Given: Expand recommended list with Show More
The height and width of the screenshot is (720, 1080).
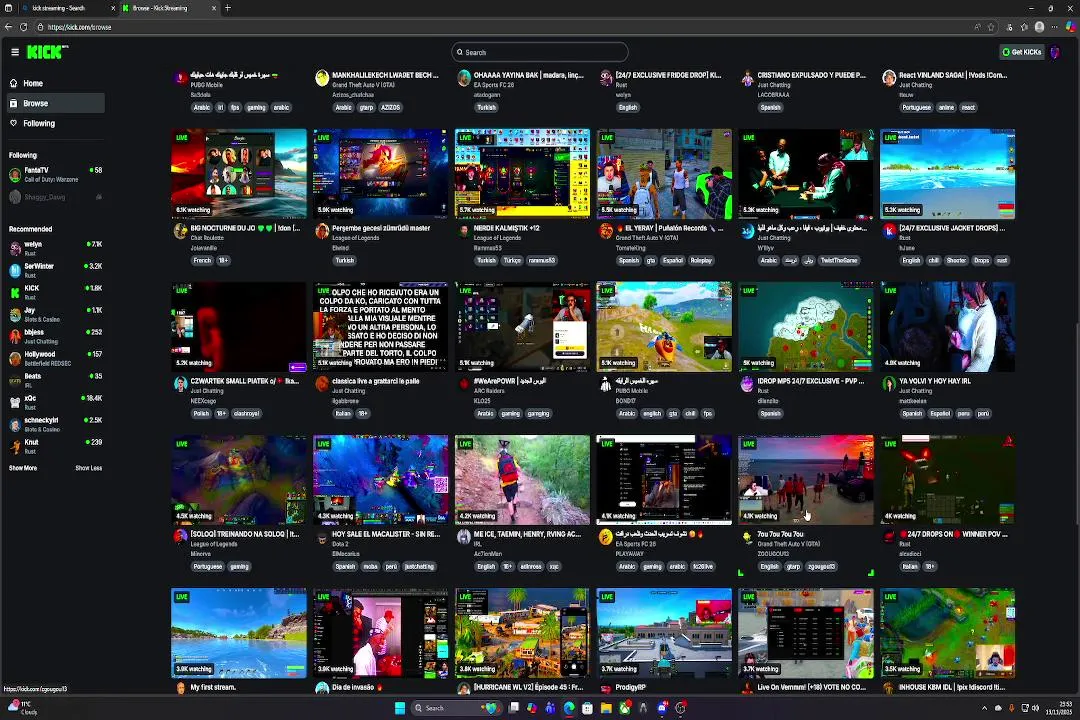Looking at the screenshot, I should coord(23,468).
